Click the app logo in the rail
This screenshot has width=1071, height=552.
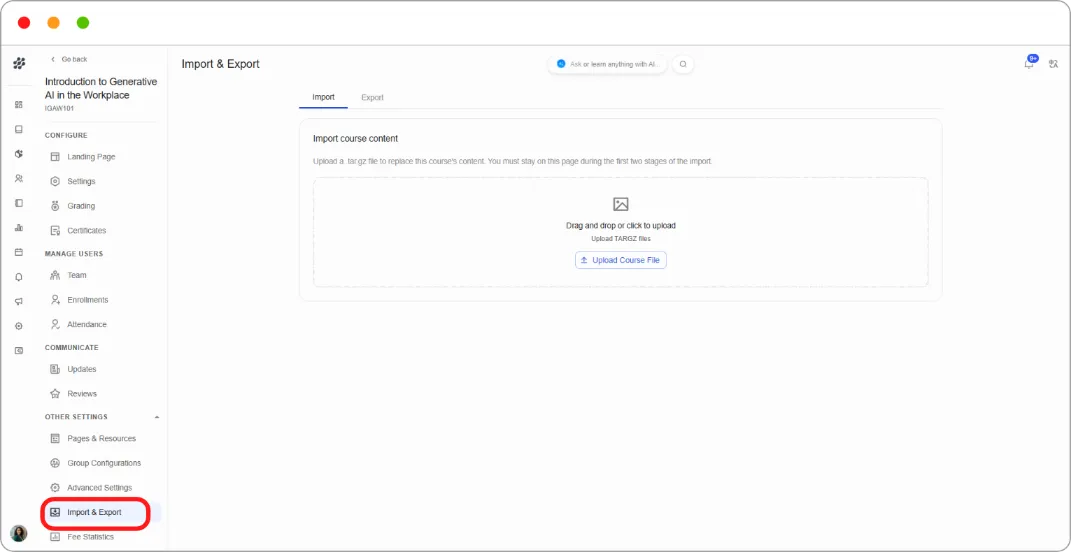pos(19,64)
